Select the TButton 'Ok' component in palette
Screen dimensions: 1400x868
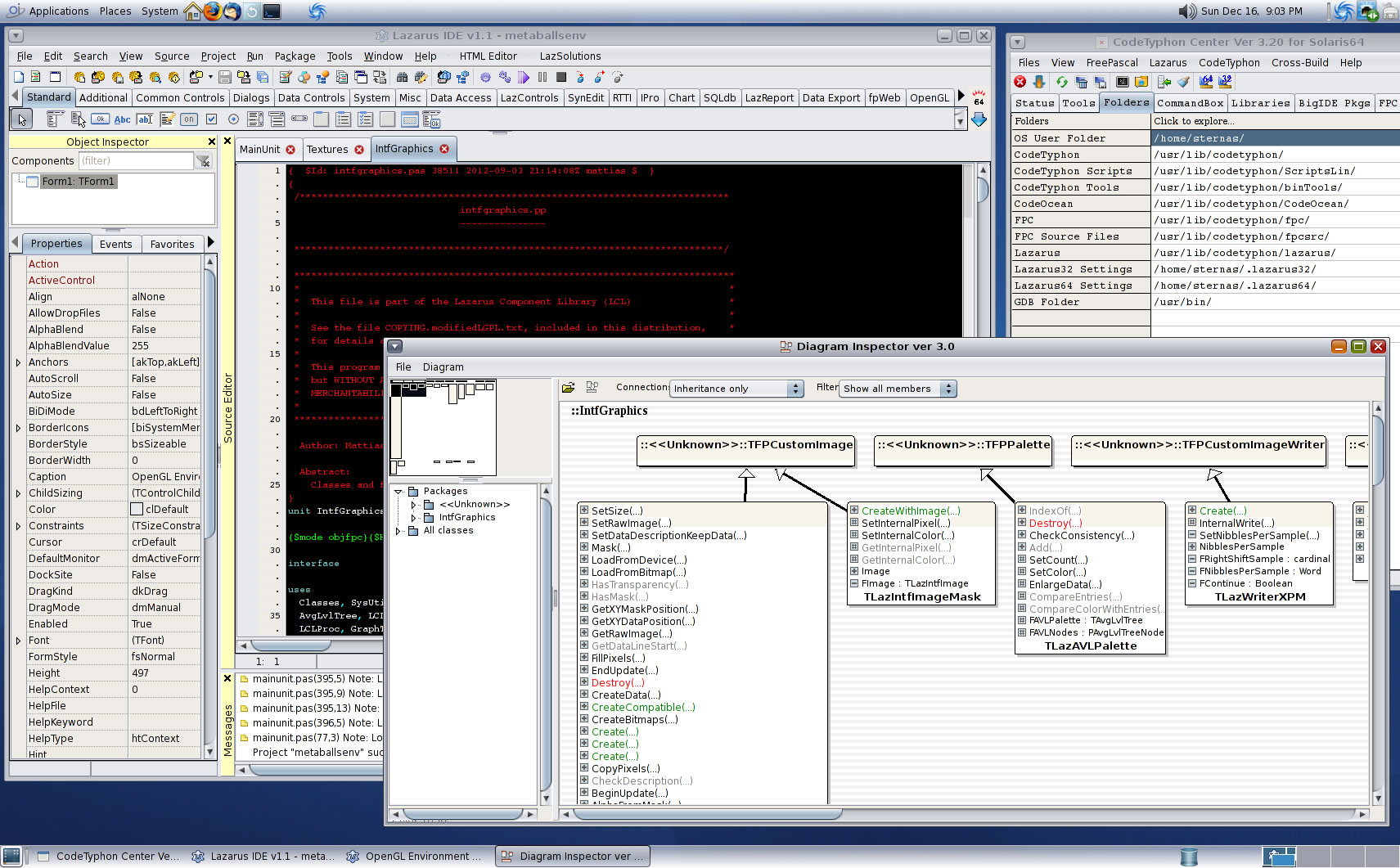point(100,119)
